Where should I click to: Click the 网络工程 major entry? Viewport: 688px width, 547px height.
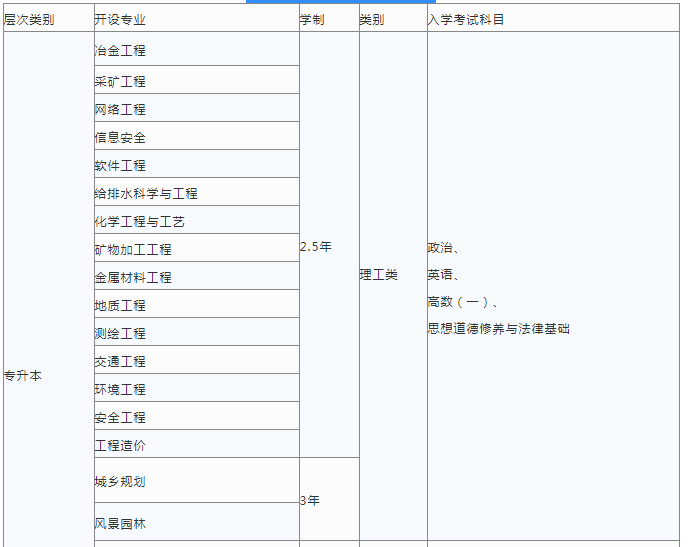[120, 109]
